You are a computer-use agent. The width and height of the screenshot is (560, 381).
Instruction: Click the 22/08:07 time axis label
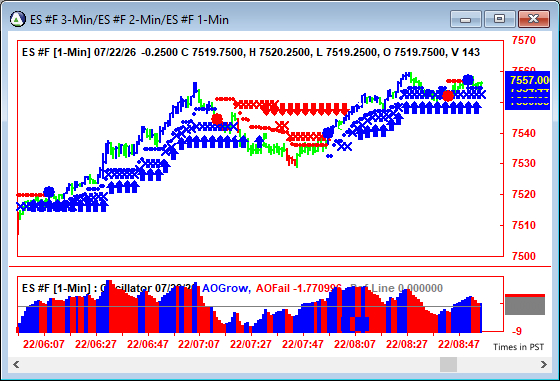click(355, 344)
